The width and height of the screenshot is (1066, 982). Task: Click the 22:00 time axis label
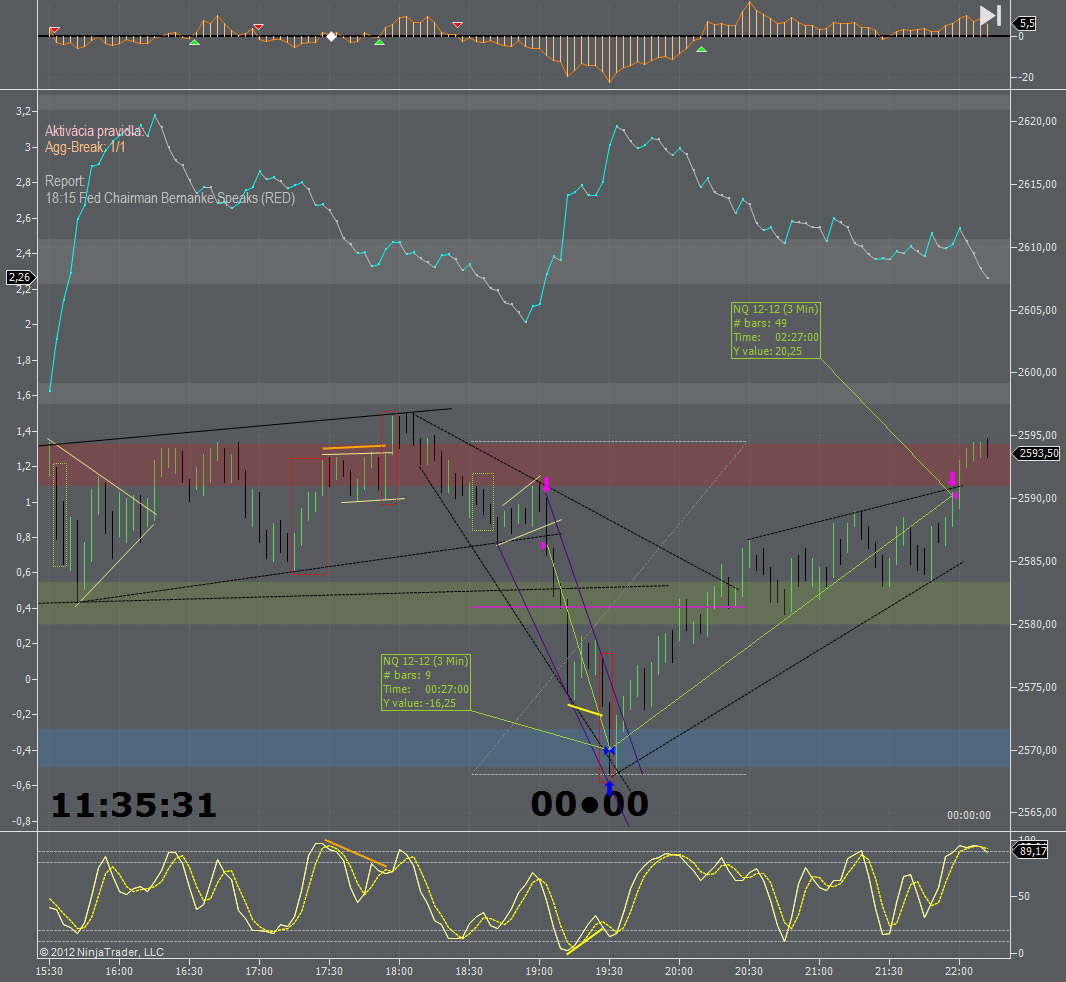(x=959, y=971)
